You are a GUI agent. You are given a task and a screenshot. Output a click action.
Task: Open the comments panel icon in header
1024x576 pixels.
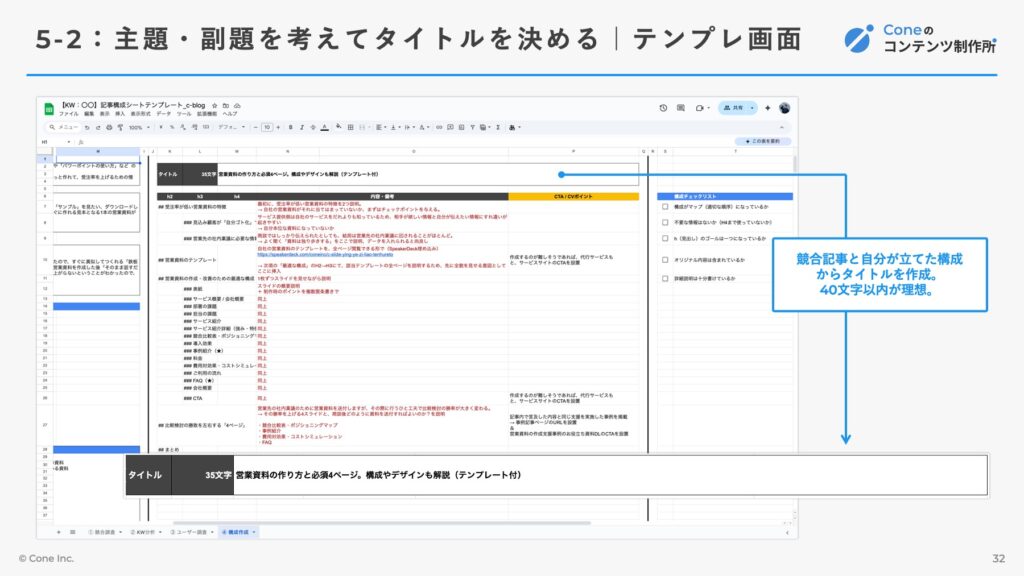coord(680,108)
